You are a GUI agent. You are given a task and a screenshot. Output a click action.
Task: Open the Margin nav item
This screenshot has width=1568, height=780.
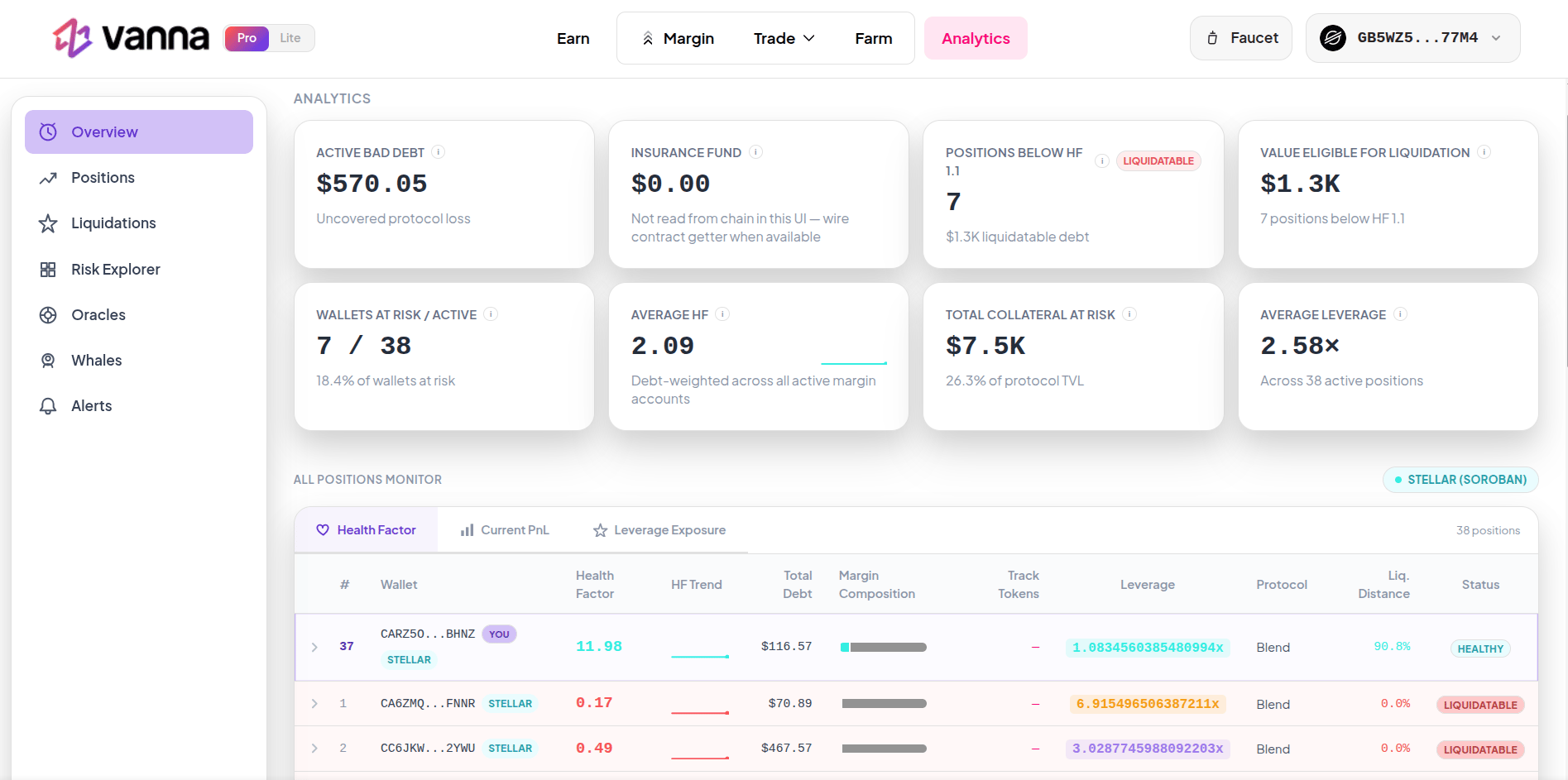pos(679,38)
